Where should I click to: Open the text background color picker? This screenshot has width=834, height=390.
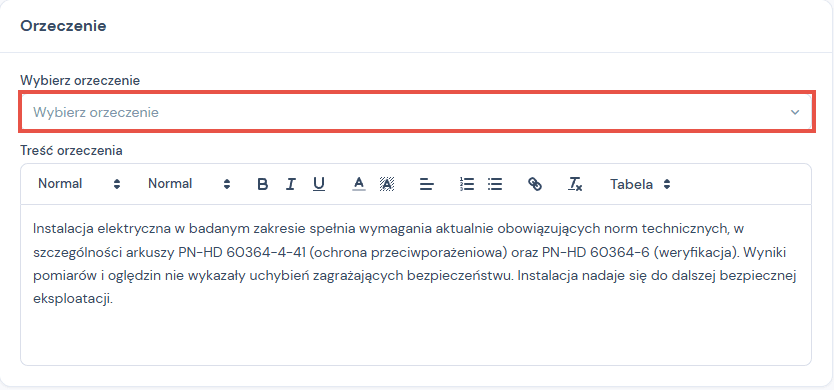click(x=387, y=184)
